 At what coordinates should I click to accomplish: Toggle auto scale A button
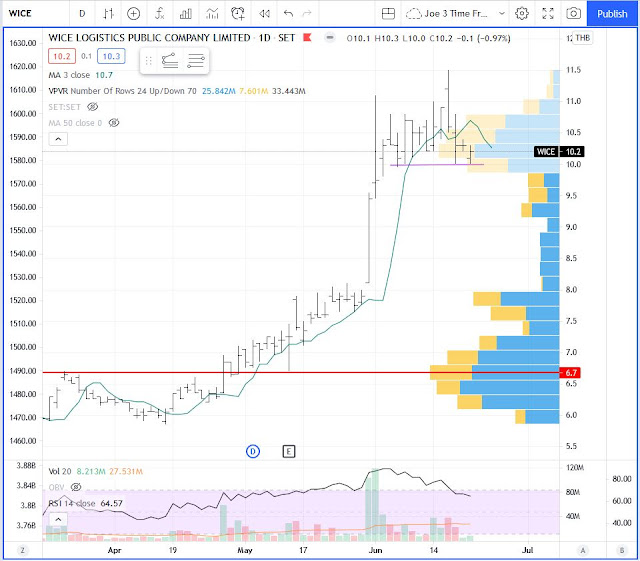(582, 550)
